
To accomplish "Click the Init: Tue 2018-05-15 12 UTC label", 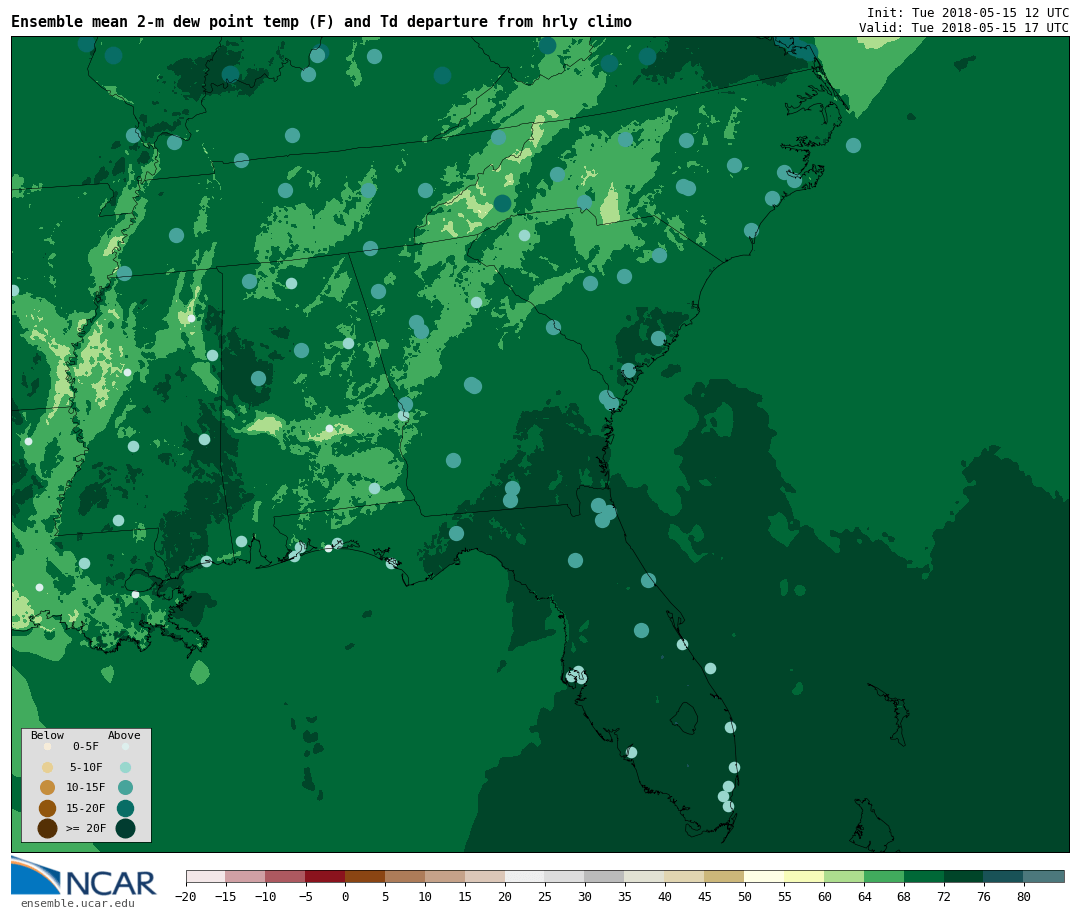I will tap(968, 12).
